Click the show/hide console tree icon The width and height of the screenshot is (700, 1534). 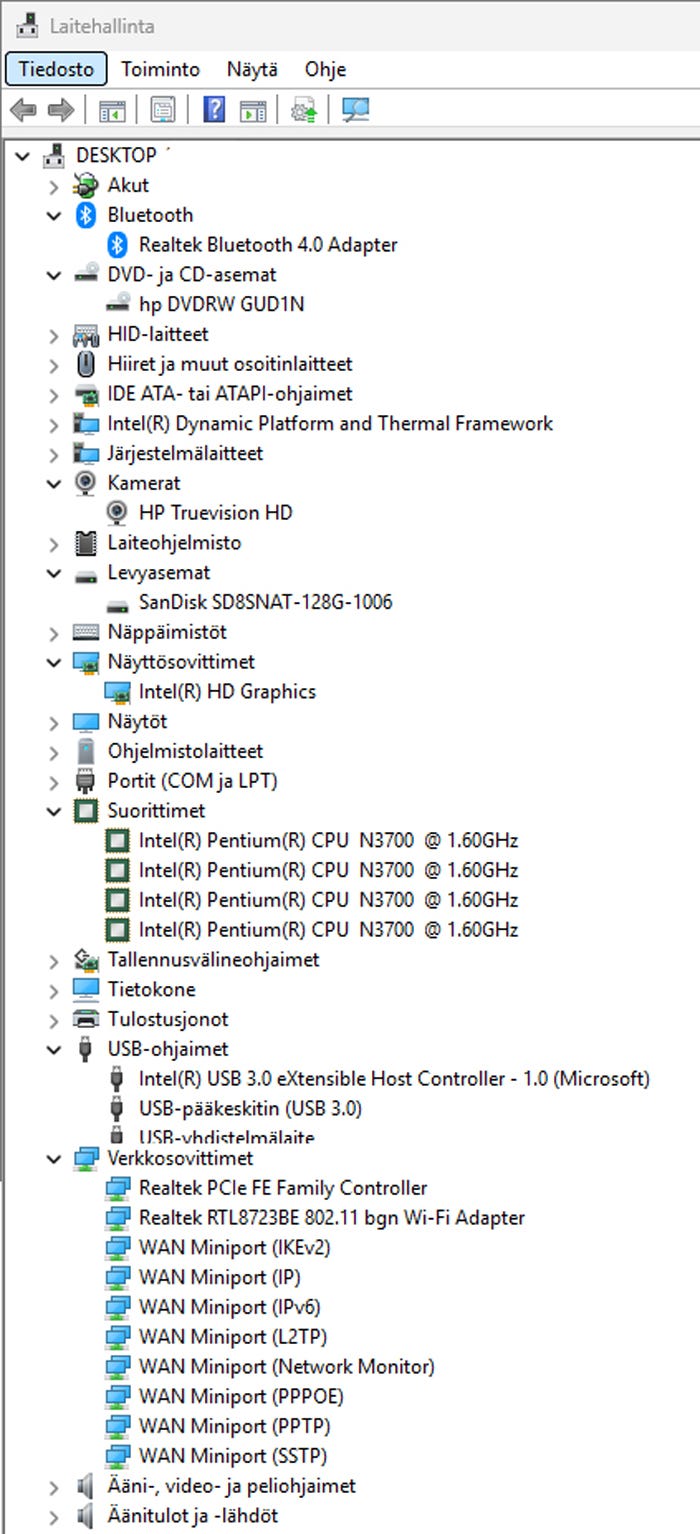[x=112, y=110]
